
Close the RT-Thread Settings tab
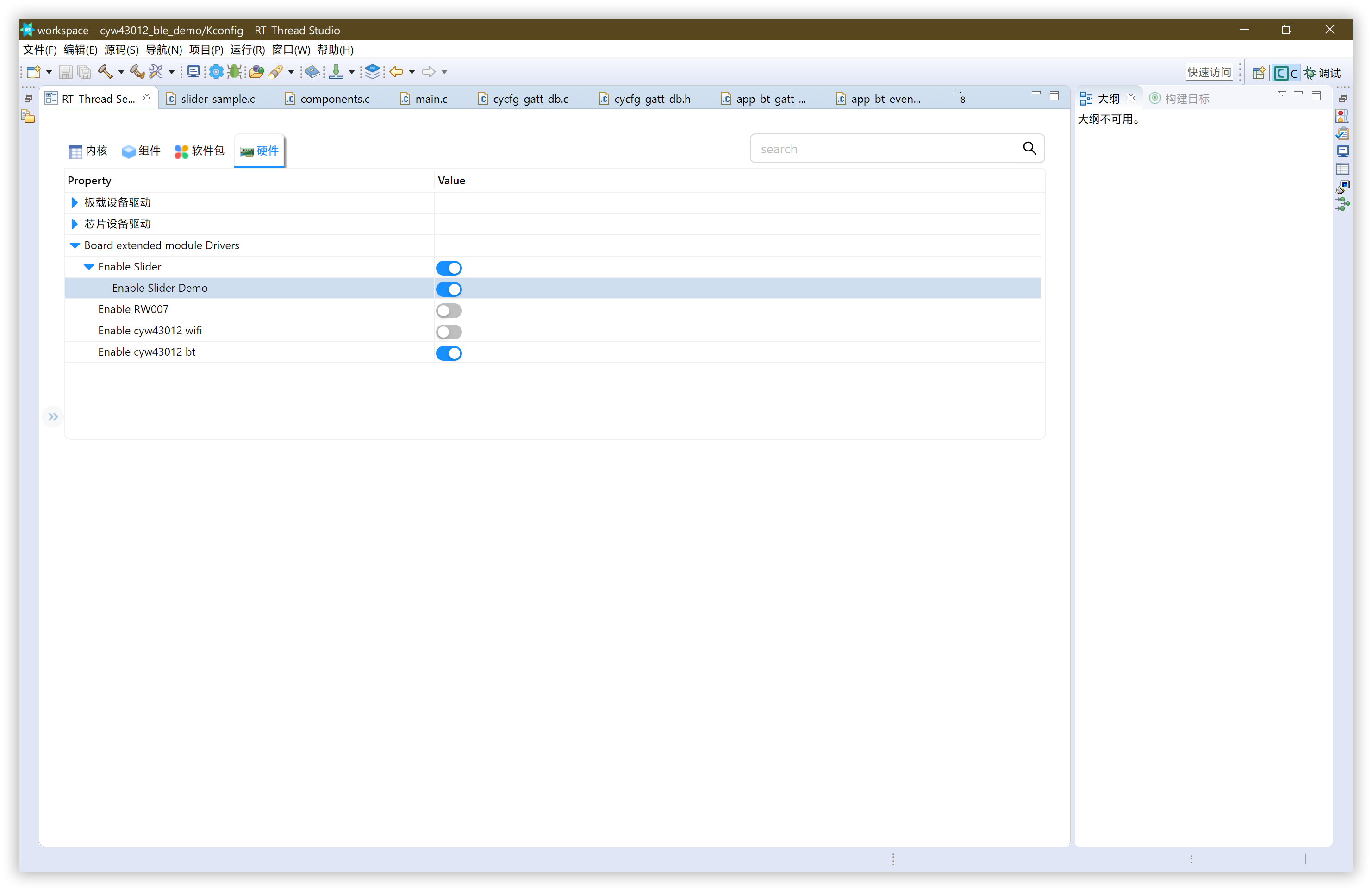pos(147,98)
